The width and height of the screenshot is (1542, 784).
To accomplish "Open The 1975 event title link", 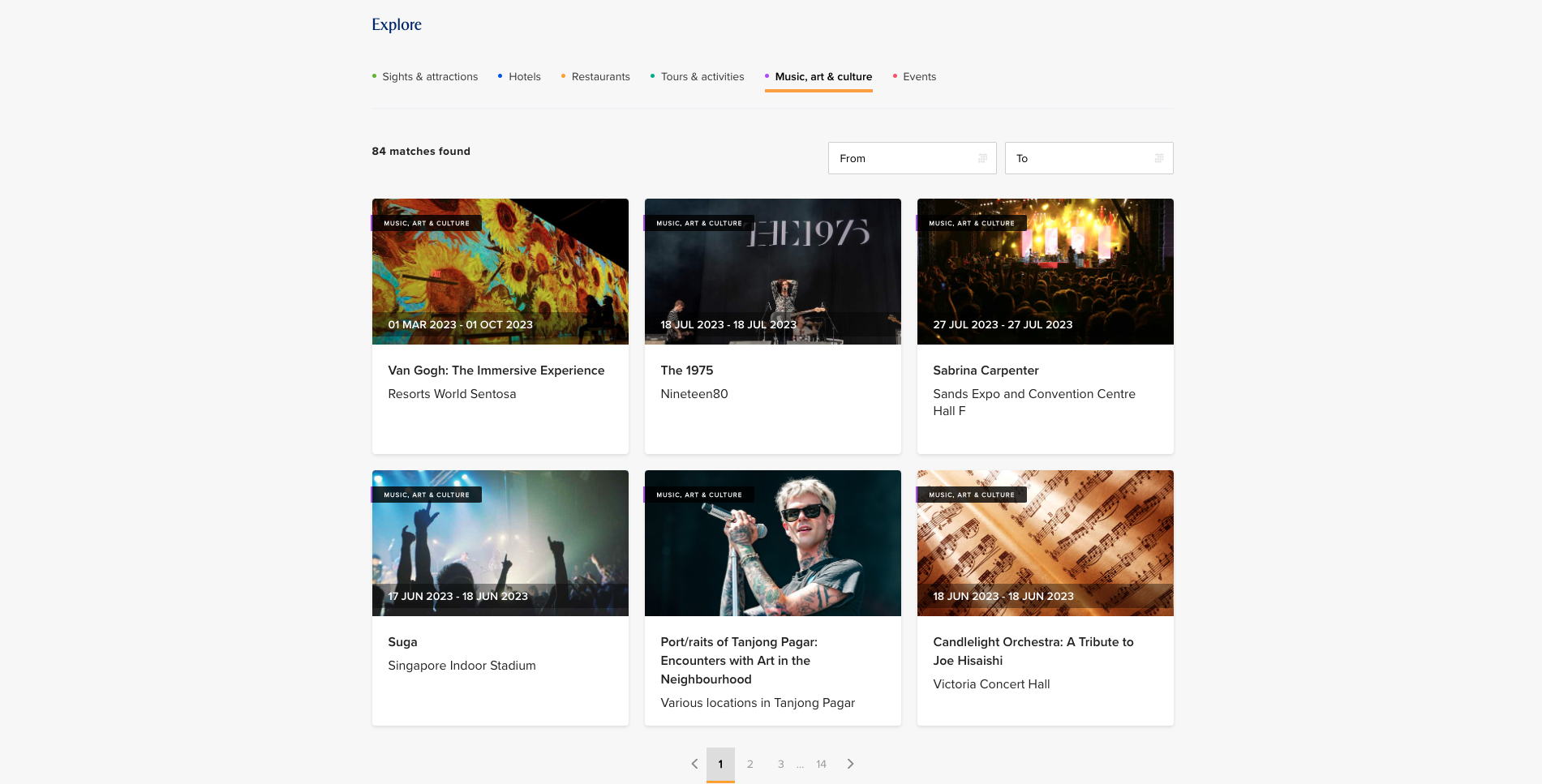I will click(686, 371).
